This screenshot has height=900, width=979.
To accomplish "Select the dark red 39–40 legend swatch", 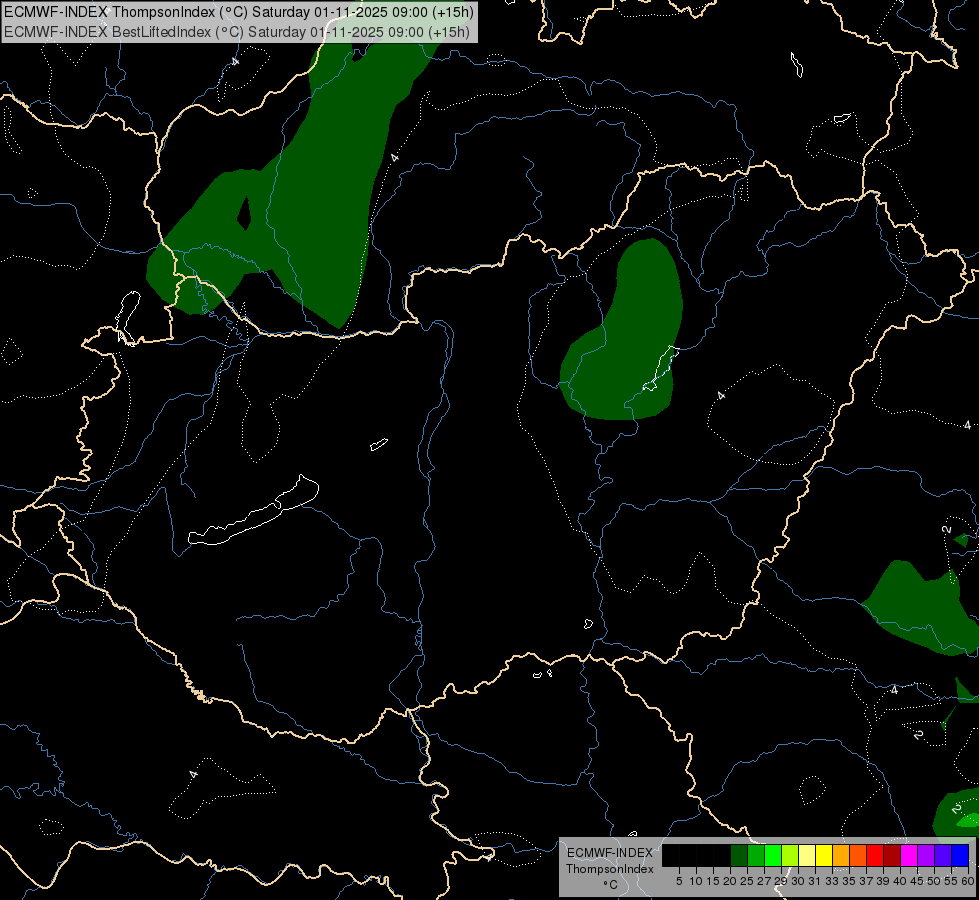I will tap(892, 856).
